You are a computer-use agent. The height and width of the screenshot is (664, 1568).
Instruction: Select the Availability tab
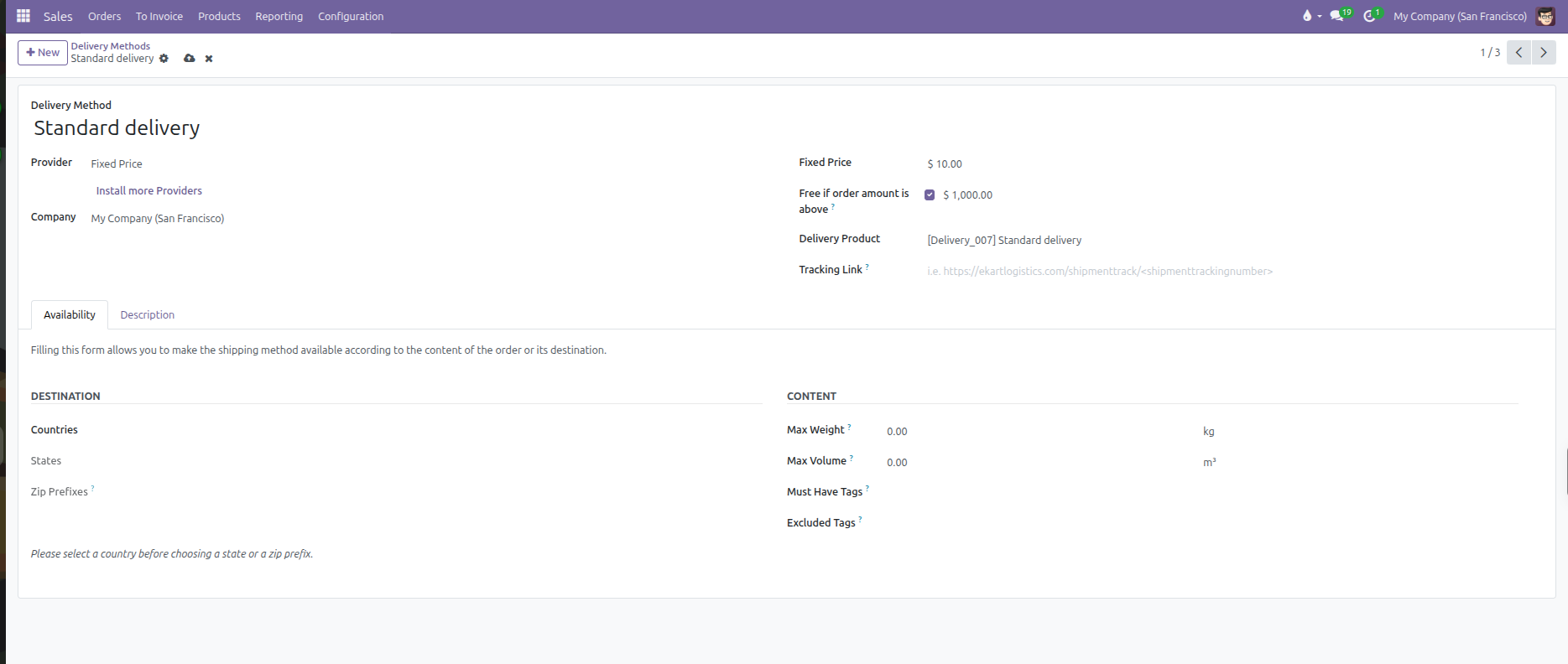pos(70,315)
